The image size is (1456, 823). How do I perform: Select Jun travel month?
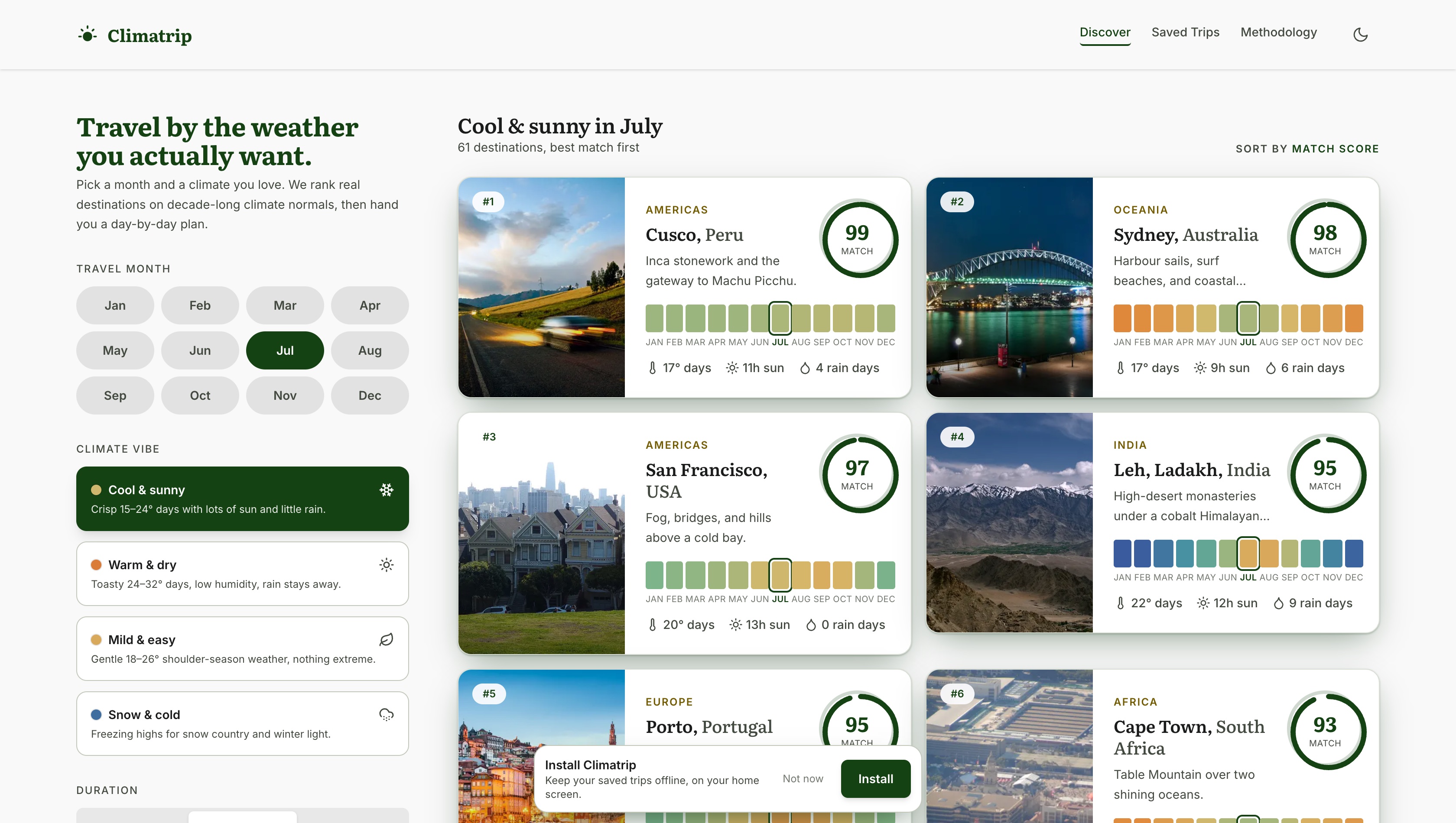click(200, 350)
